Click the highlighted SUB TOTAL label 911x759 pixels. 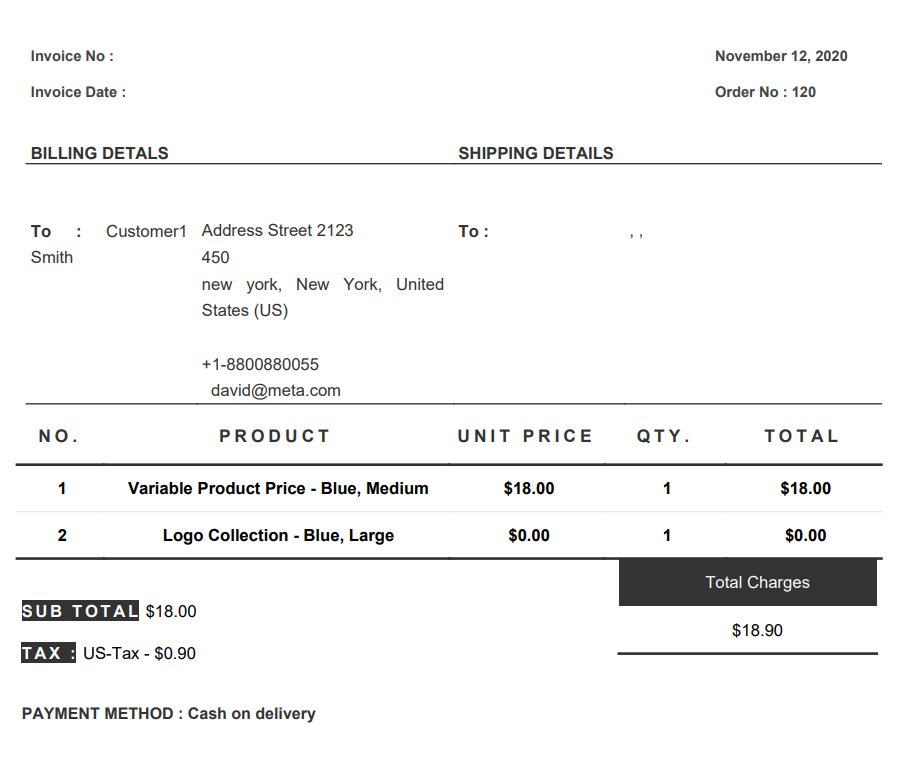(80, 611)
